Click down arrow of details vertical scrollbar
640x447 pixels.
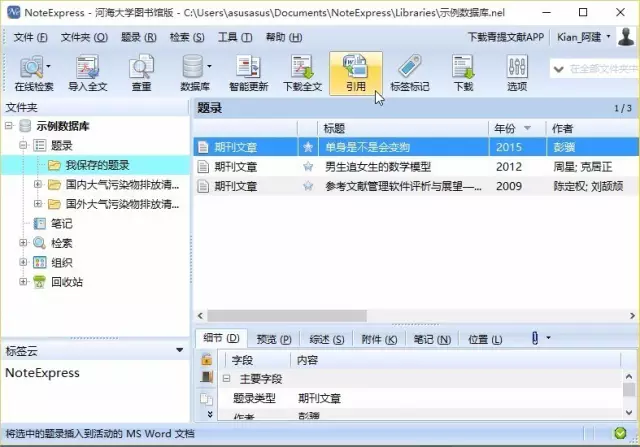629,412
